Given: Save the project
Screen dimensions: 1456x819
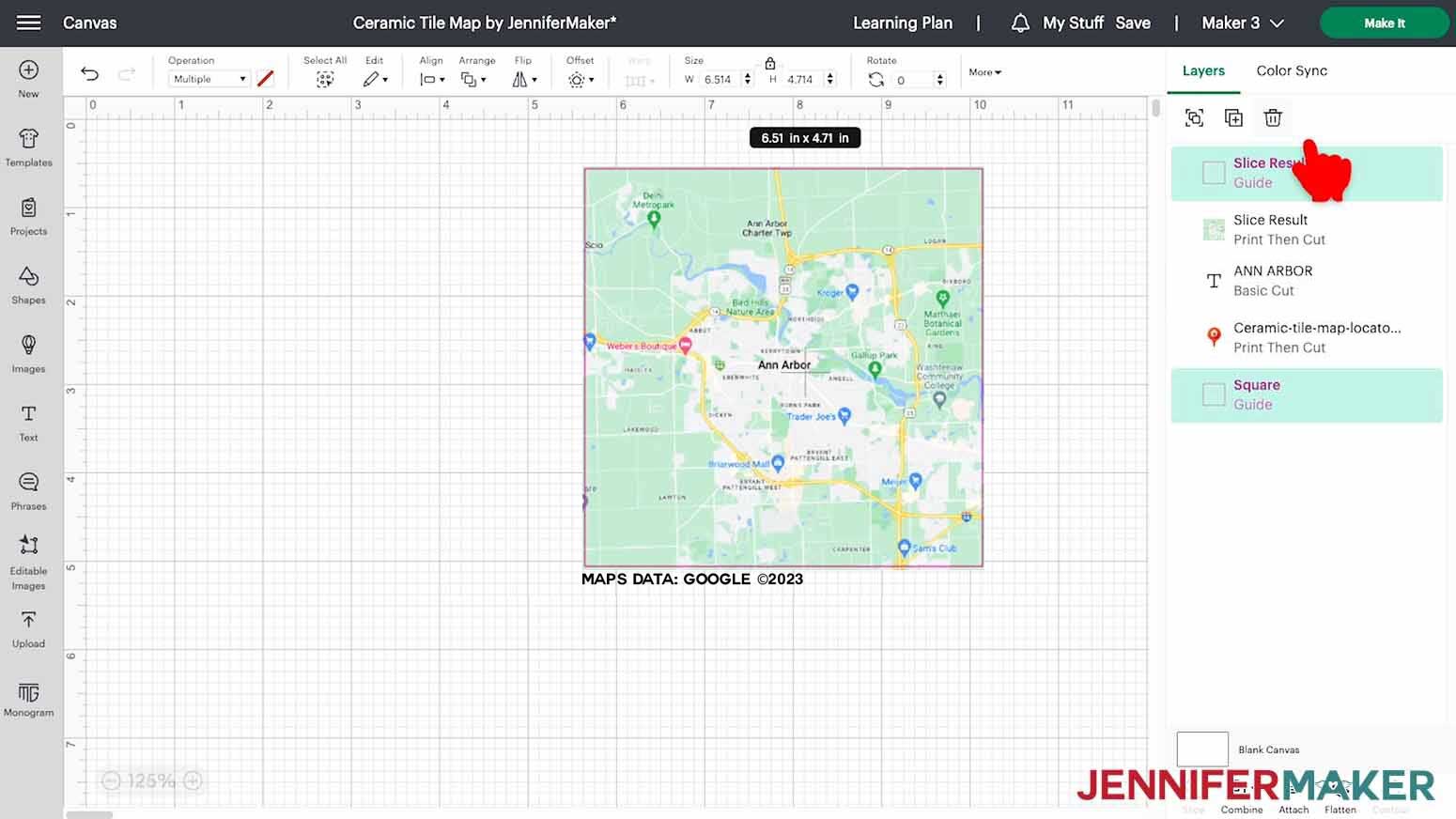Looking at the screenshot, I should point(1133,23).
